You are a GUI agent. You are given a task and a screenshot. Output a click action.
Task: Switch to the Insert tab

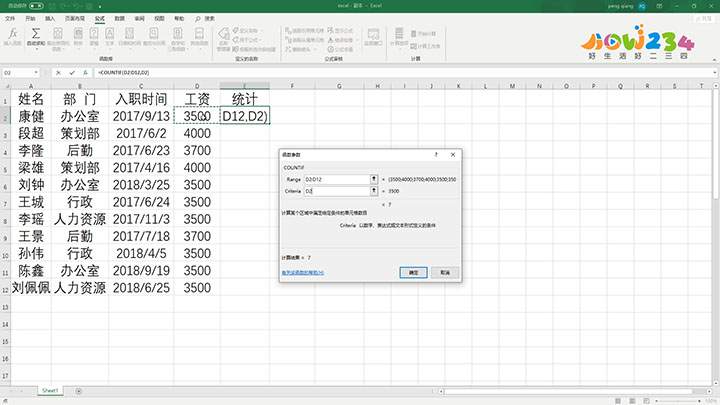50,18
